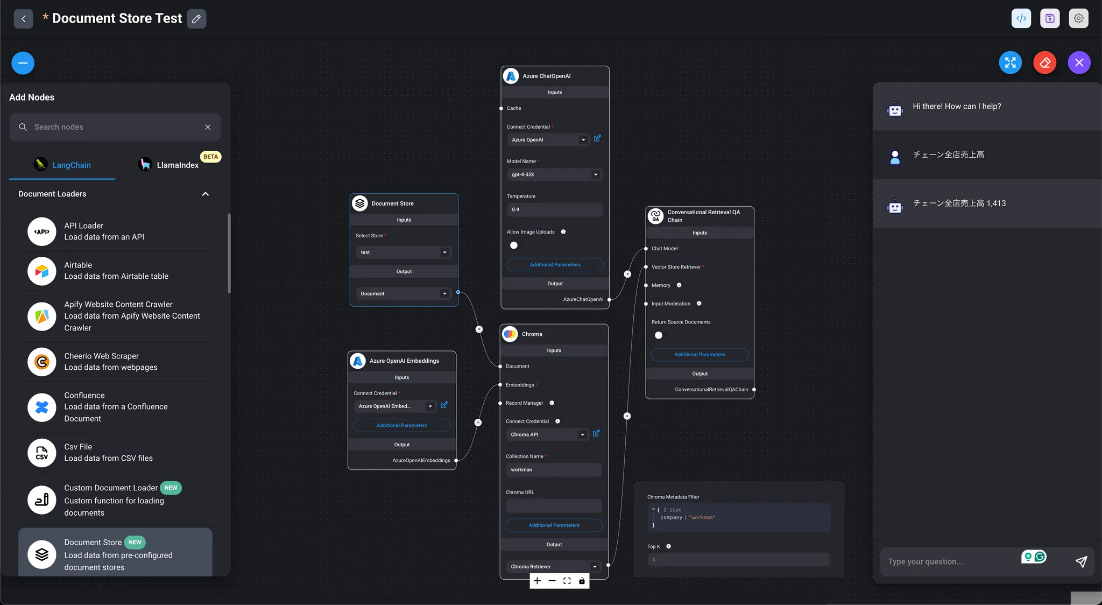Viewport: 1102px width, 605px height.
Task: Toggle Return Source Documents switch
Action: [x=658, y=335]
